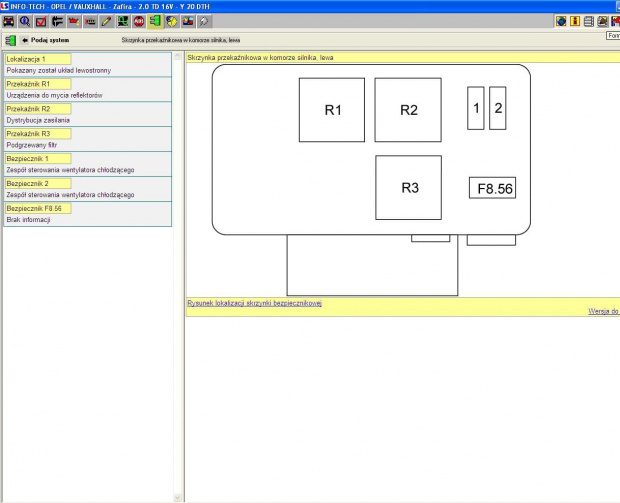Click the globe icon at top right
The width and height of the screenshot is (620, 503).
[x=561, y=21]
